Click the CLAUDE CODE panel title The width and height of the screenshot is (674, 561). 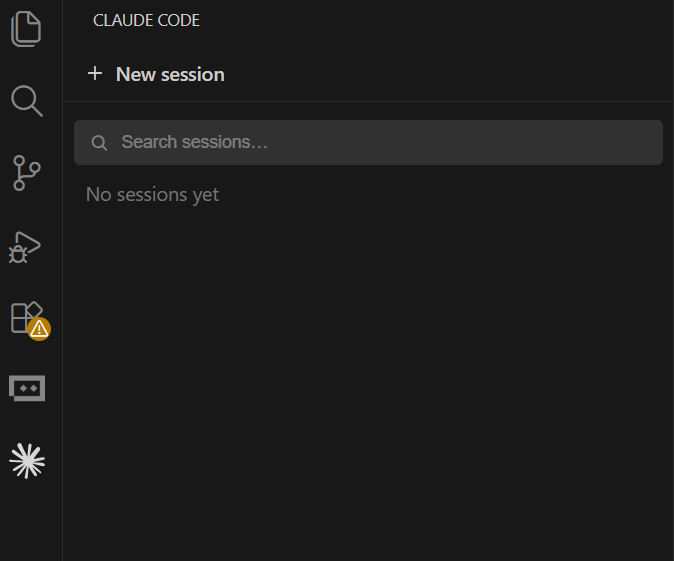pos(146,20)
